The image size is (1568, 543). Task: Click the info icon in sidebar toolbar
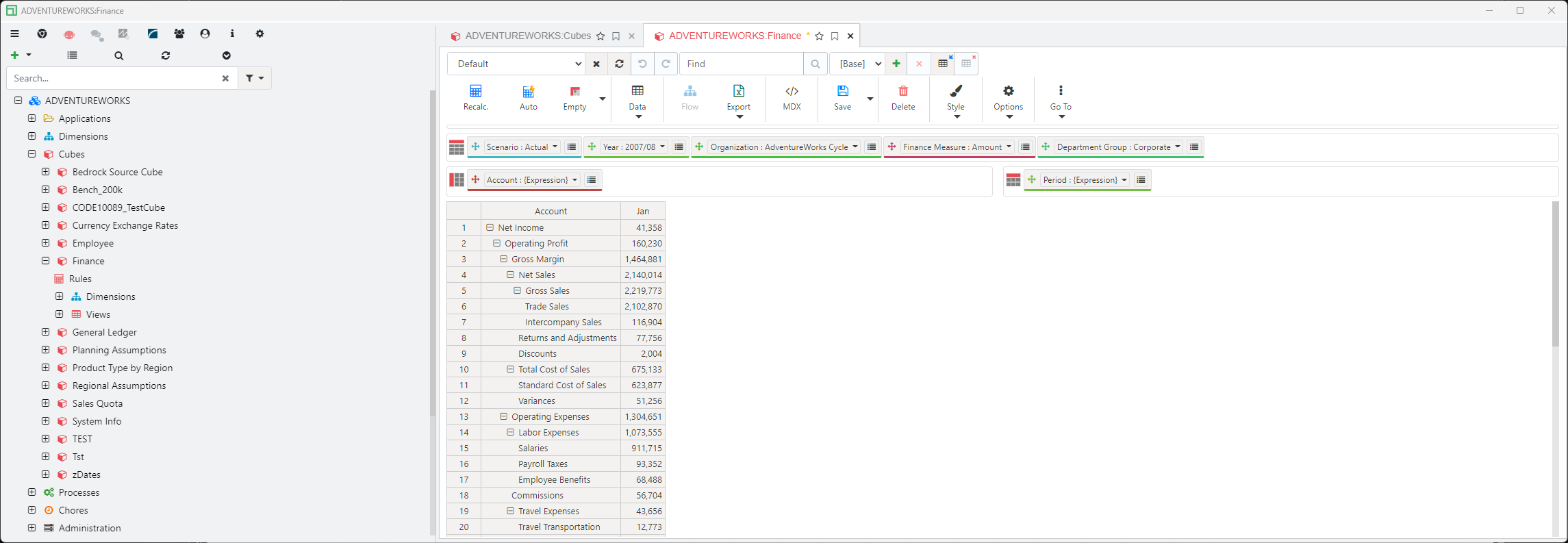232,34
